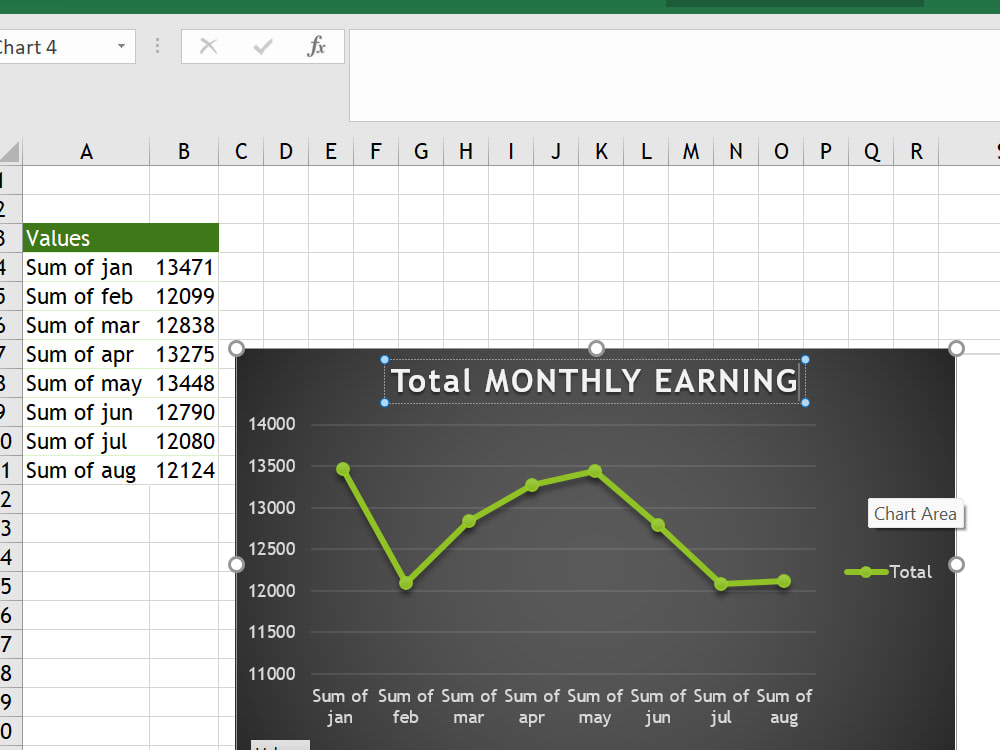Open the Insert Function fx icon

click(x=316, y=46)
